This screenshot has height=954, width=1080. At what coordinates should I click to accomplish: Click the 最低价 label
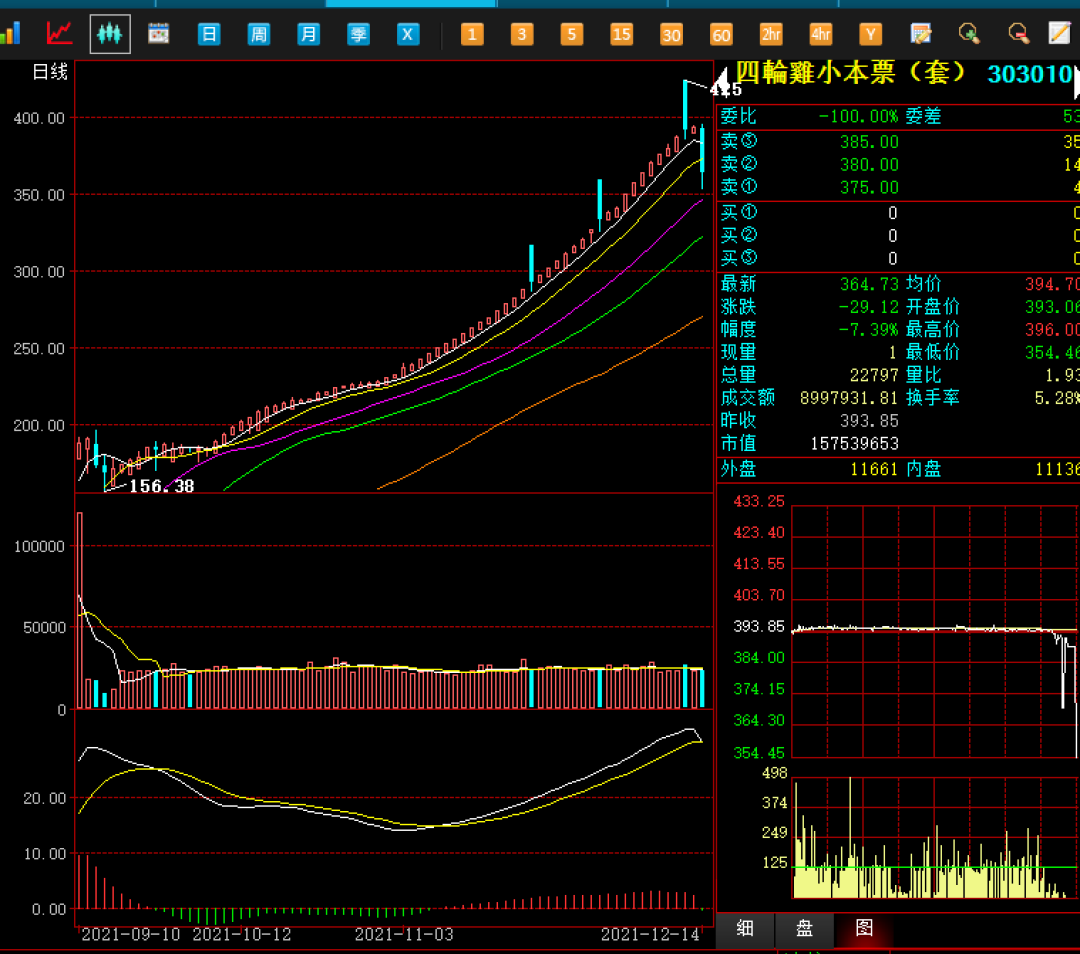[x=933, y=352]
